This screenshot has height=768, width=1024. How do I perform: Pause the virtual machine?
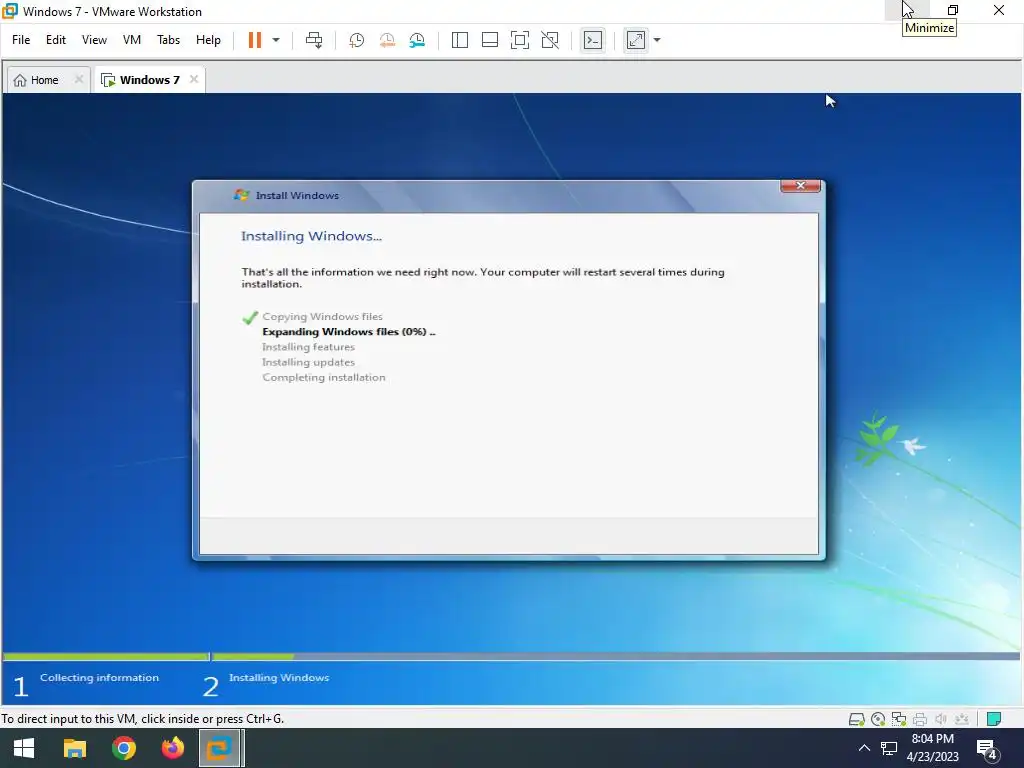[x=255, y=40]
